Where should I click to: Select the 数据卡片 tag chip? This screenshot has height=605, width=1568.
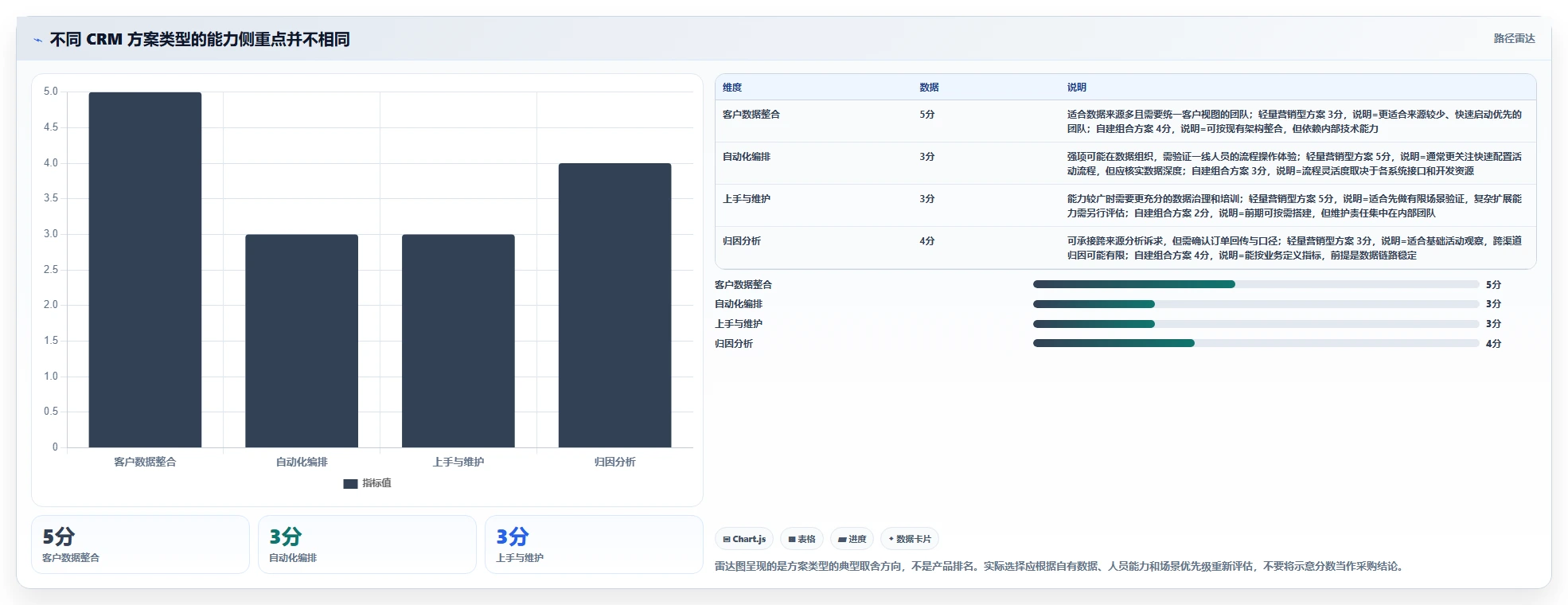(x=910, y=539)
